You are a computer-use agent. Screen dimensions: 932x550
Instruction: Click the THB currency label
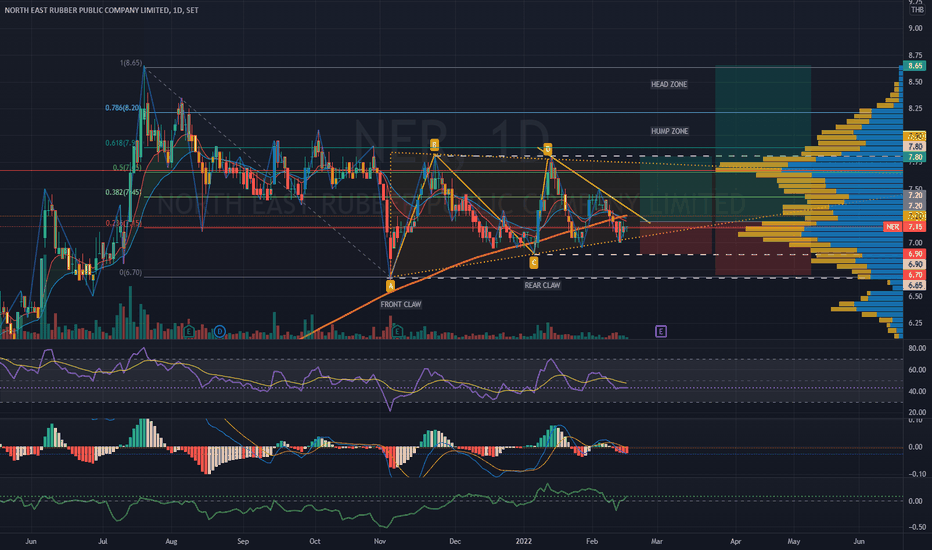(x=917, y=10)
